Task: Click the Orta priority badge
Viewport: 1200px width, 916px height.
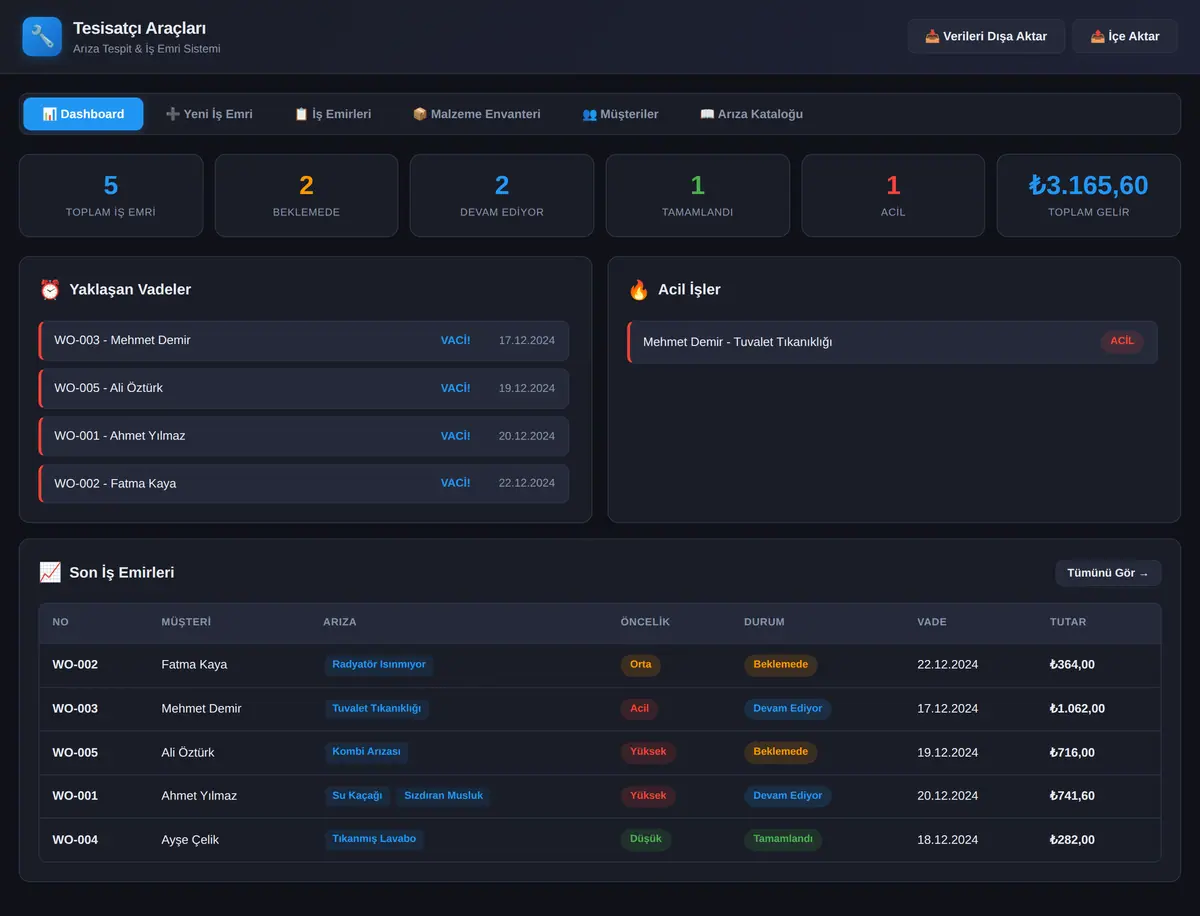Action: [x=641, y=665]
